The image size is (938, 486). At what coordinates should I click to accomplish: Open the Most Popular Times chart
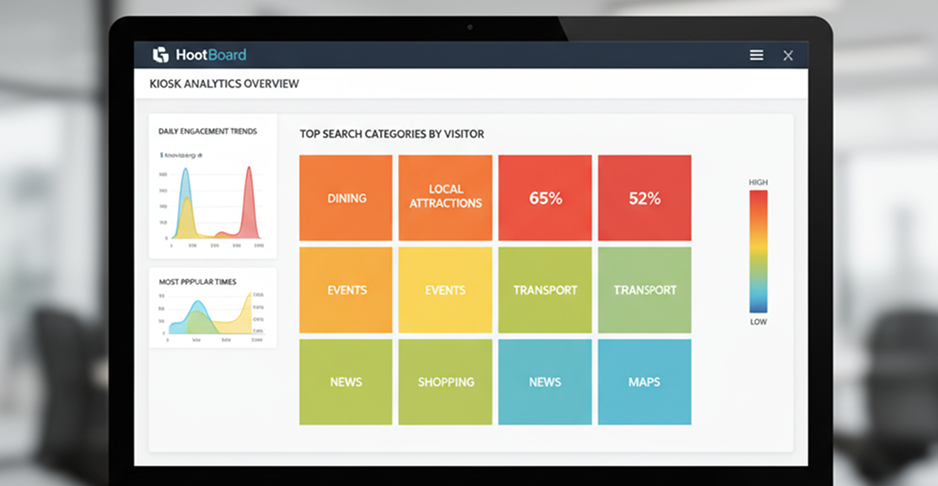tap(212, 312)
